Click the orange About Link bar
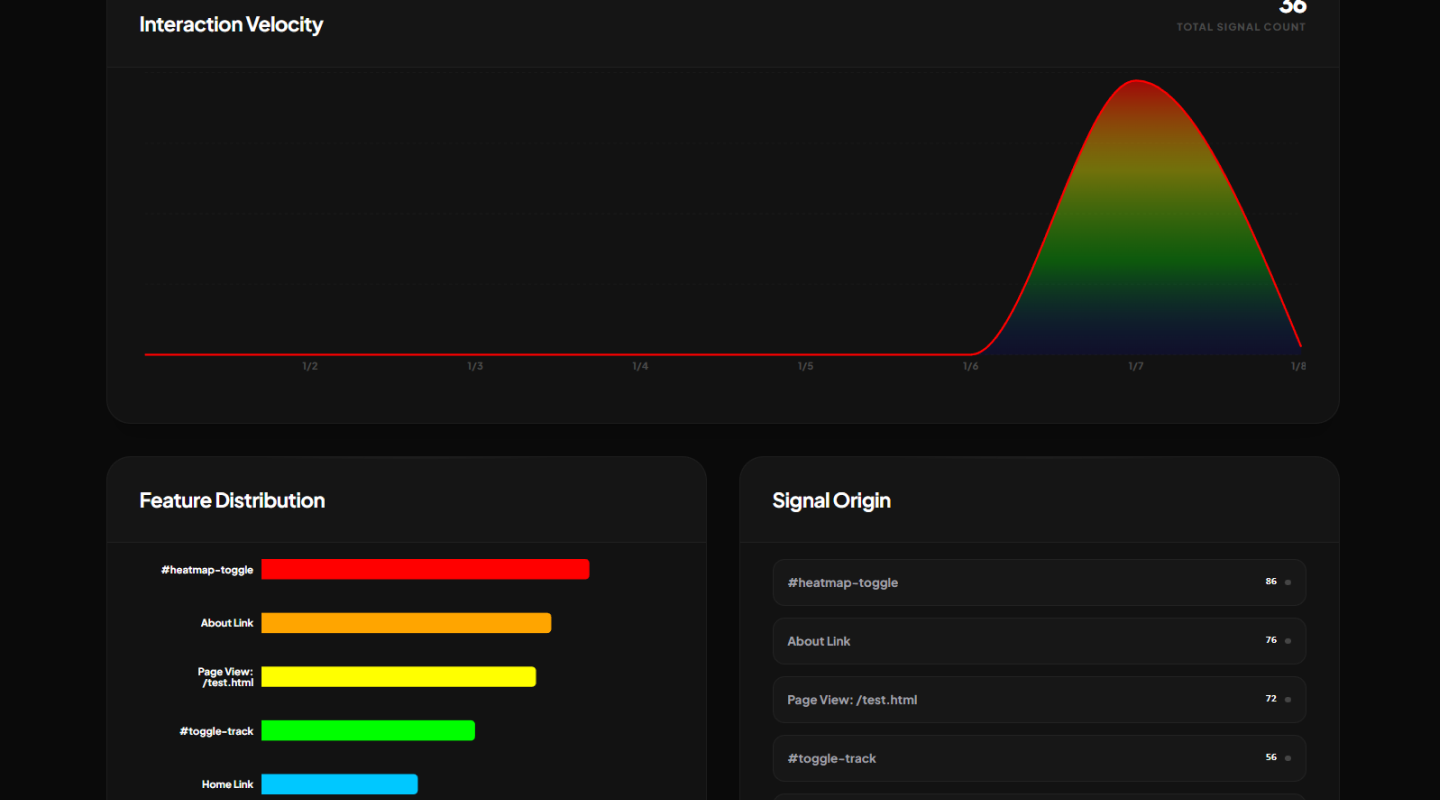 click(x=406, y=623)
